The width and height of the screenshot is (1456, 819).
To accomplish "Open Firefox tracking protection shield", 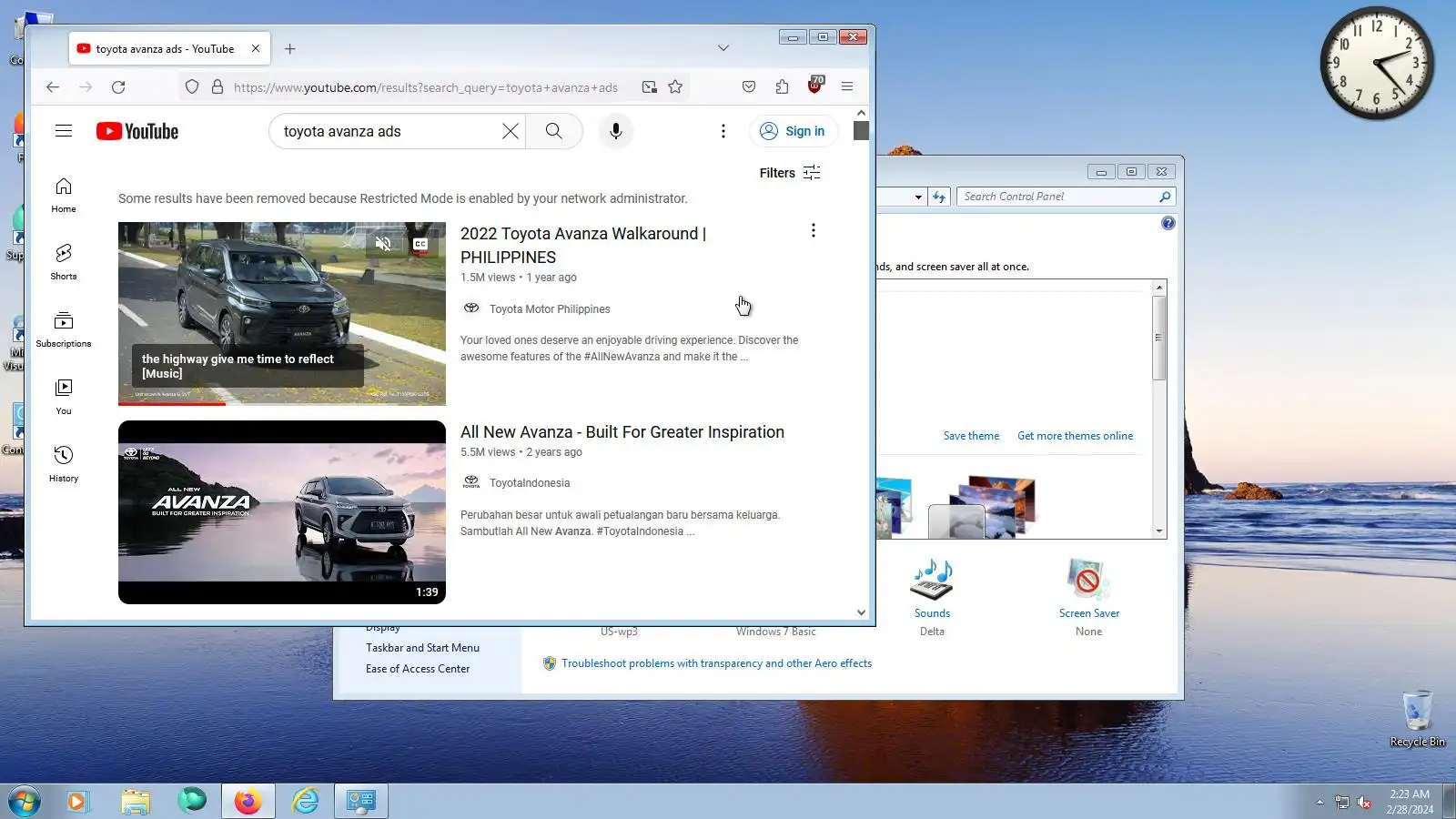I will 192,87.
